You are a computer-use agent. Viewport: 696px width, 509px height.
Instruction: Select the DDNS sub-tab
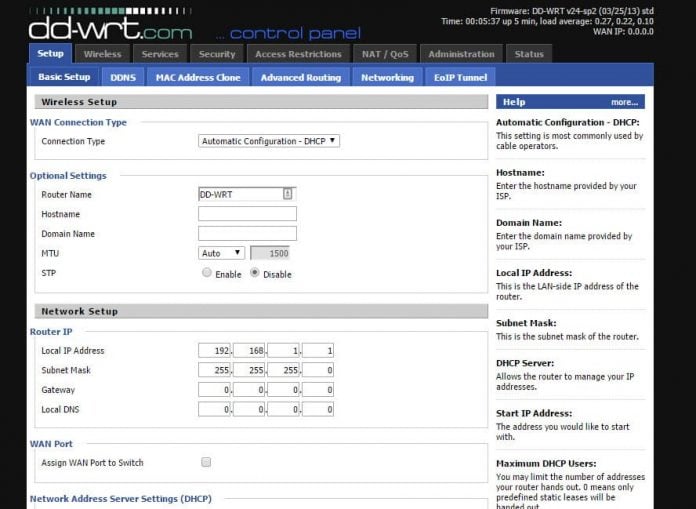pos(123,77)
